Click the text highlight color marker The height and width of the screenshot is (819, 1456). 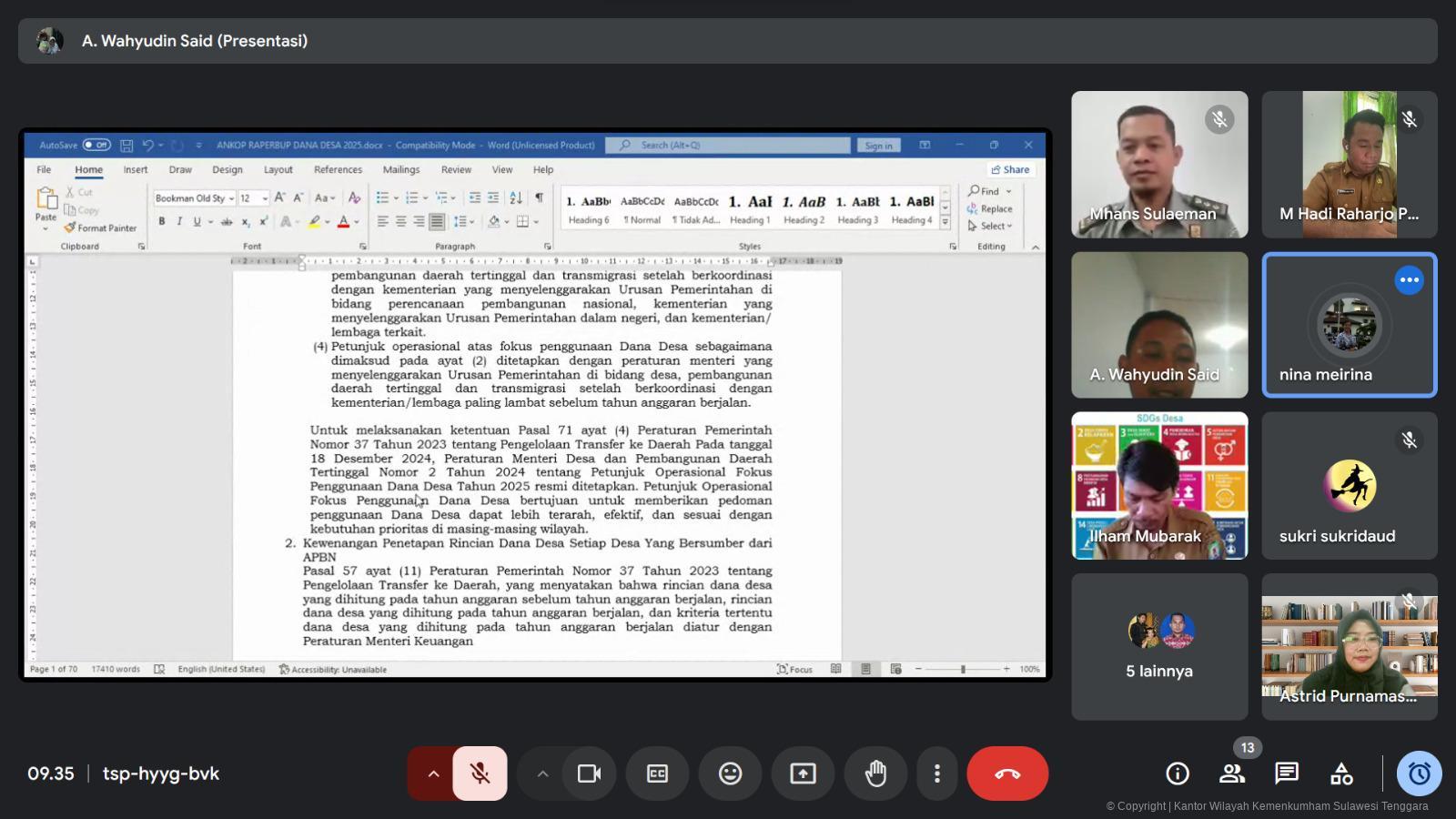(x=314, y=221)
